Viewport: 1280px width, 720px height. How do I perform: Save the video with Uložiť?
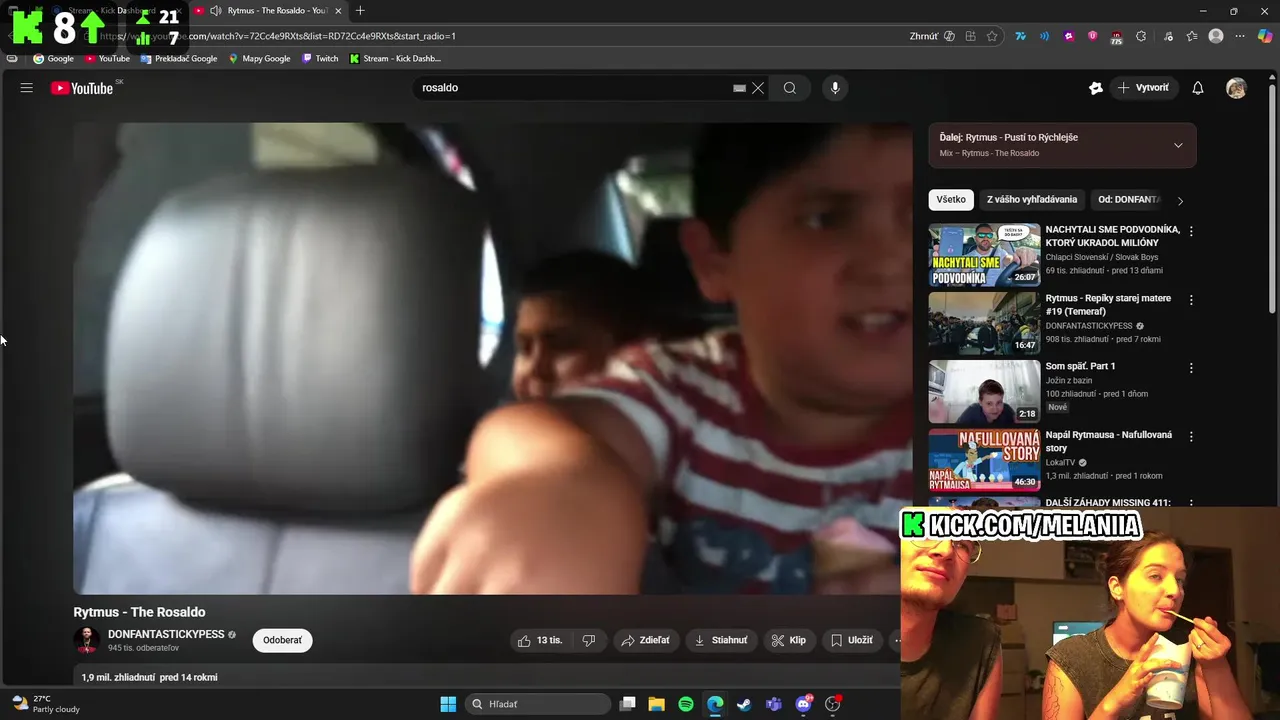(x=851, y=640)
